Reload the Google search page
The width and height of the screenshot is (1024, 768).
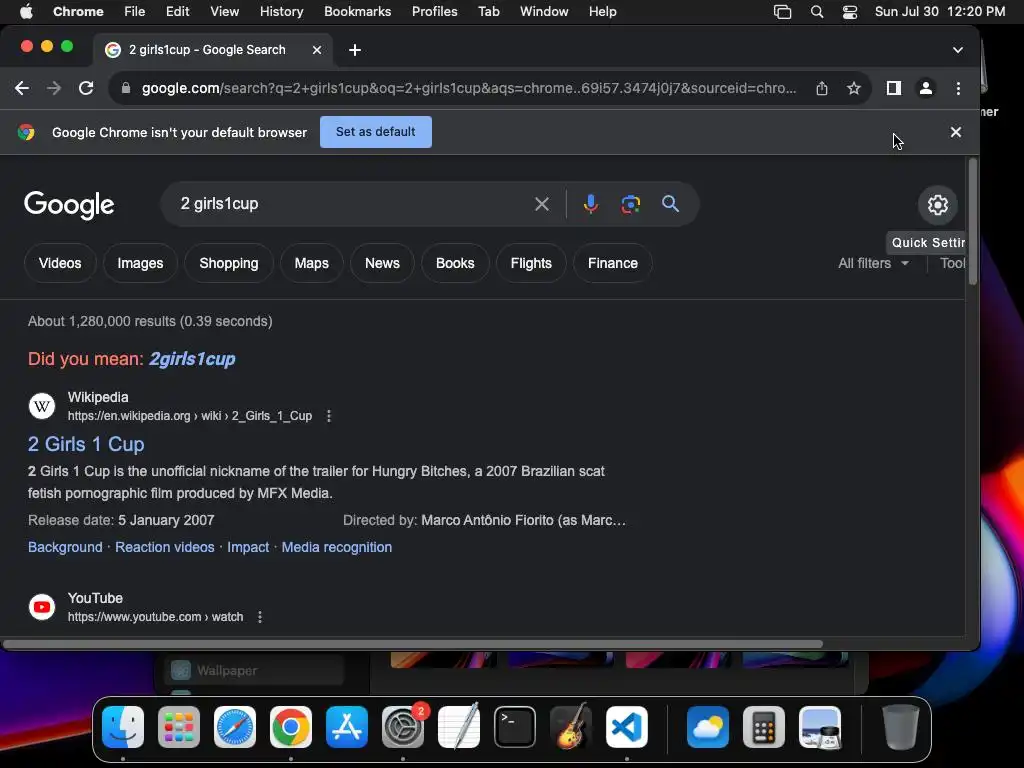[x=86, y=88]
